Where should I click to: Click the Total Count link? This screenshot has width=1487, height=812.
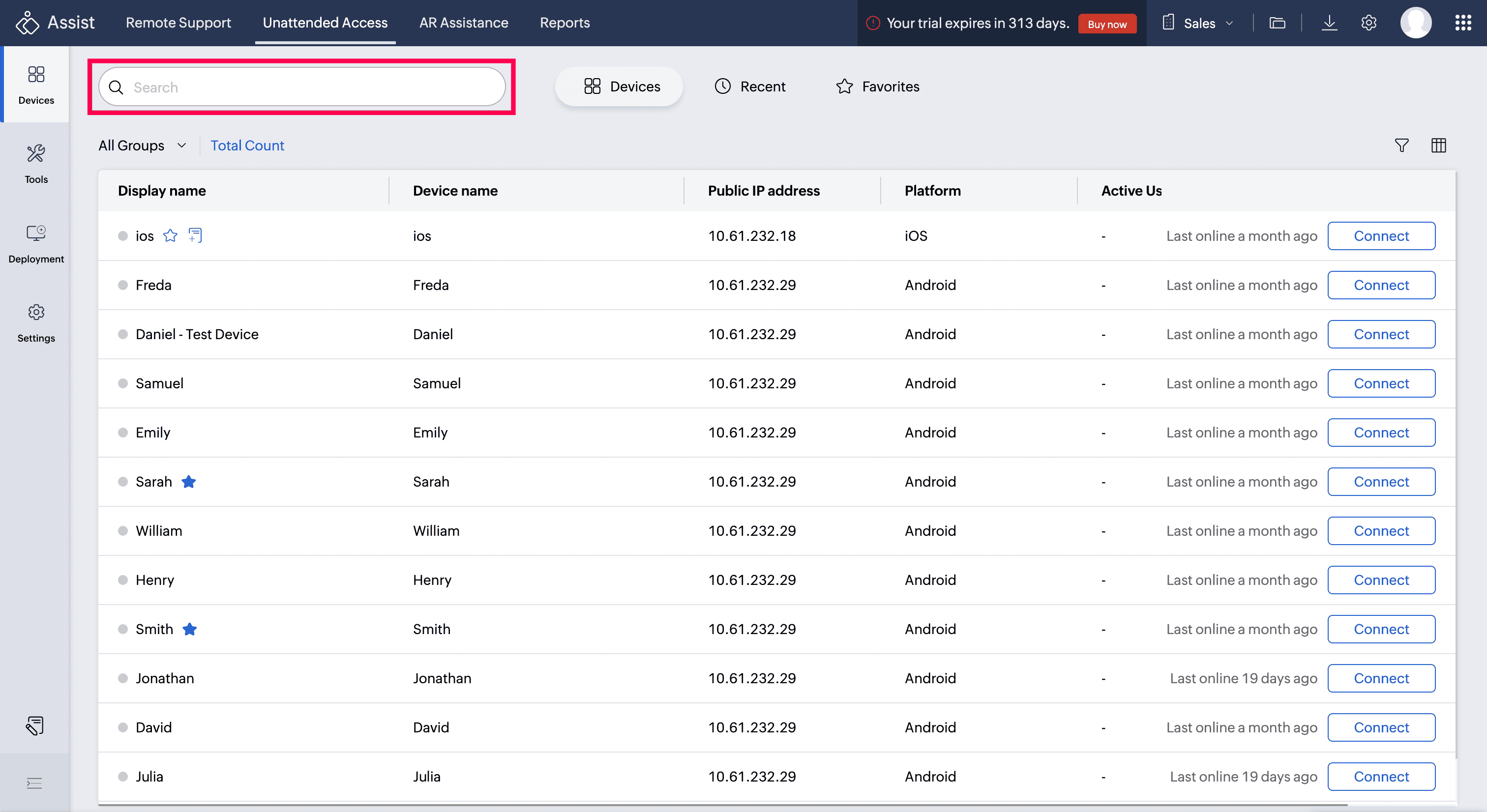click(x=247, y=145)
